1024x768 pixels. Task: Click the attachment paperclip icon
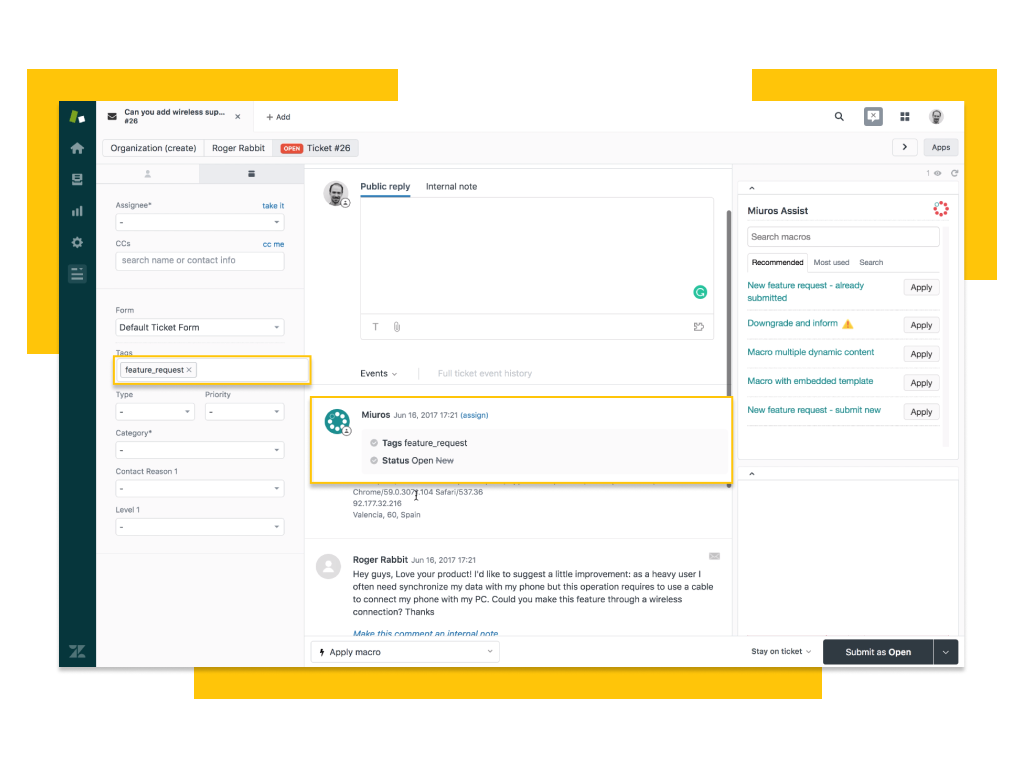click(x=396, y=327)
